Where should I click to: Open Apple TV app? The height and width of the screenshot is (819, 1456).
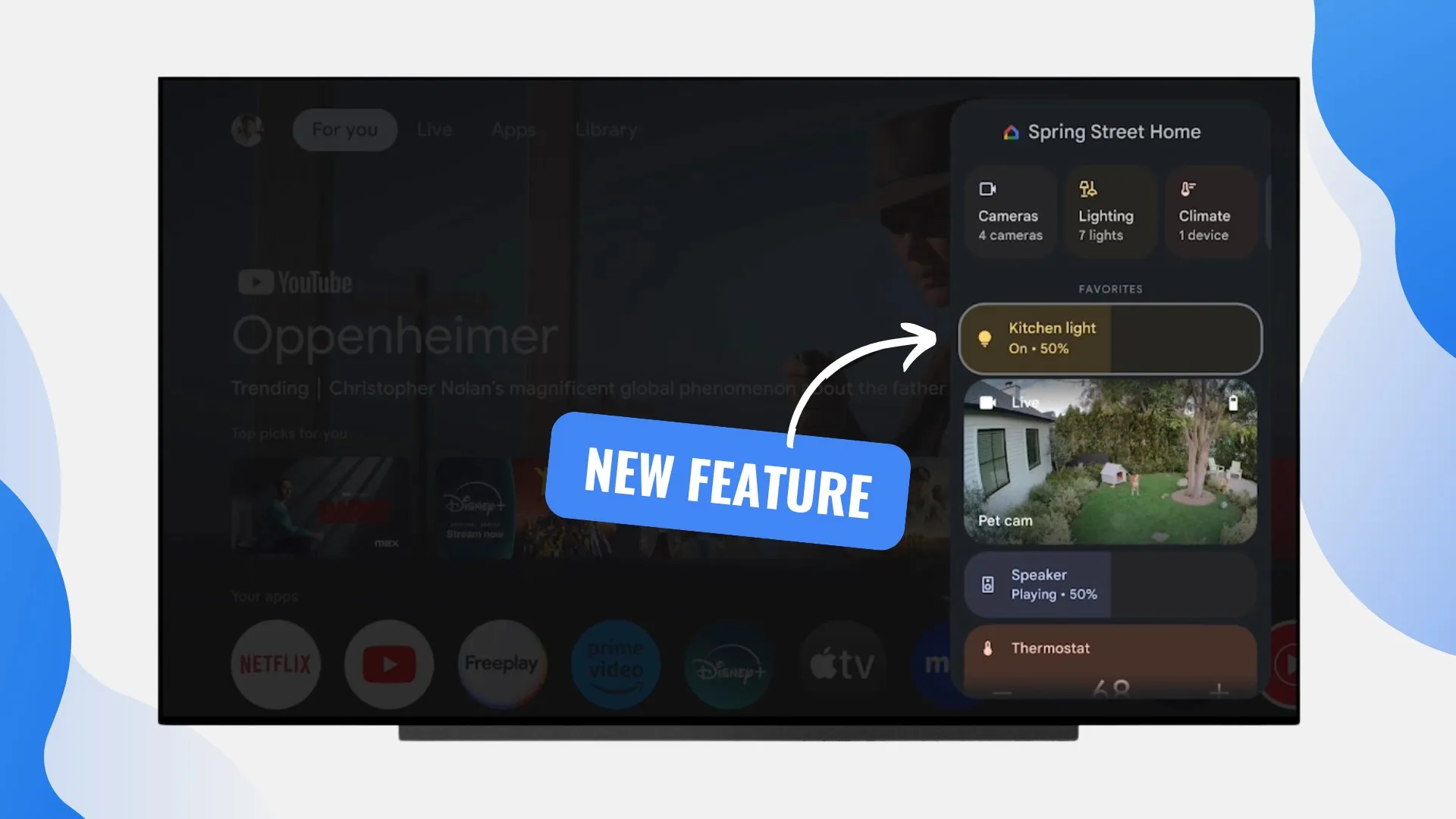pyautogui.click(x=845, y=663)
